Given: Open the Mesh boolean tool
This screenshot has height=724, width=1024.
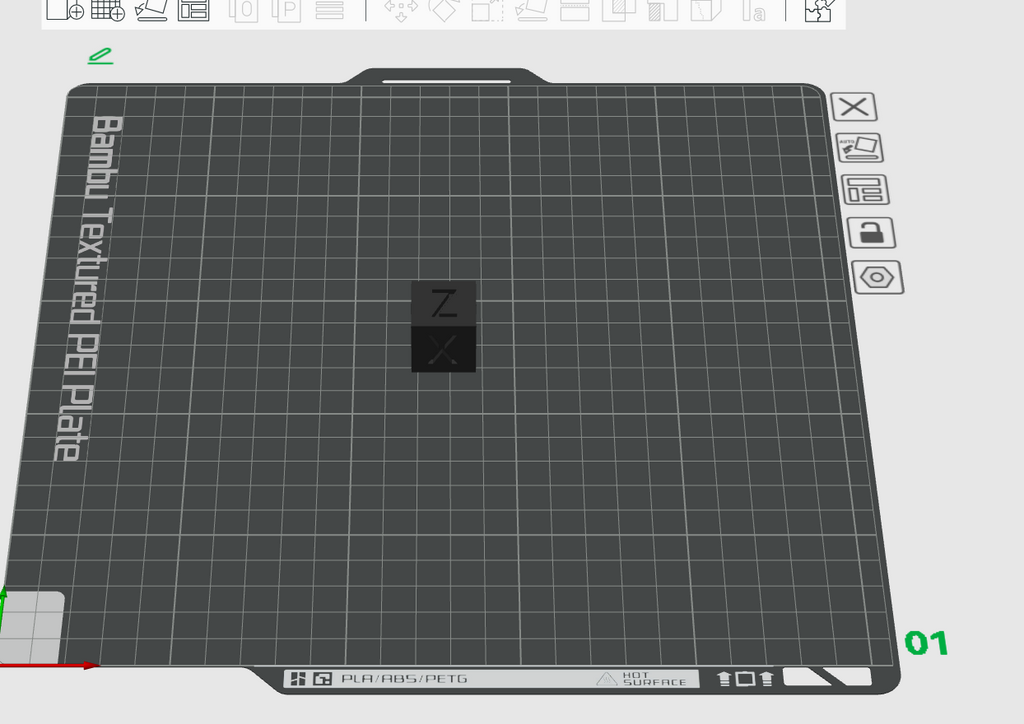Looking at the screenshot, I should coord(618,10).
